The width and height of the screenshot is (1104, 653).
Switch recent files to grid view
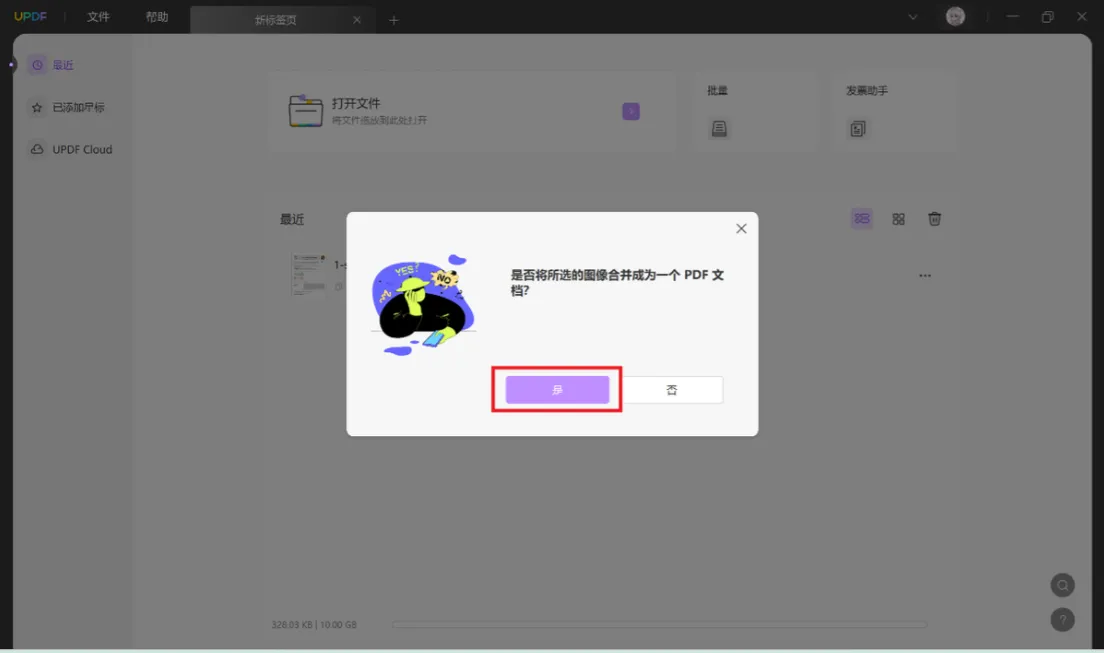point(898,219)
